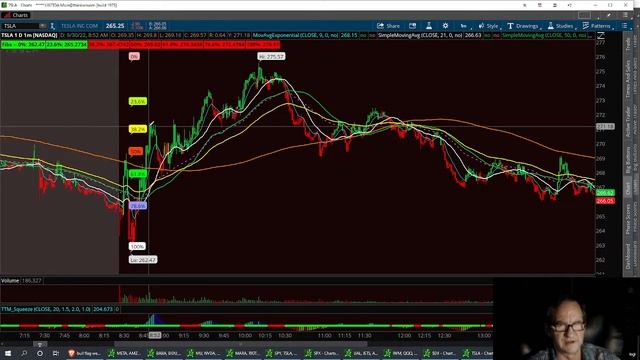
Task: Click the MovAvgExponential study label
Action: [x=296, y=36]
